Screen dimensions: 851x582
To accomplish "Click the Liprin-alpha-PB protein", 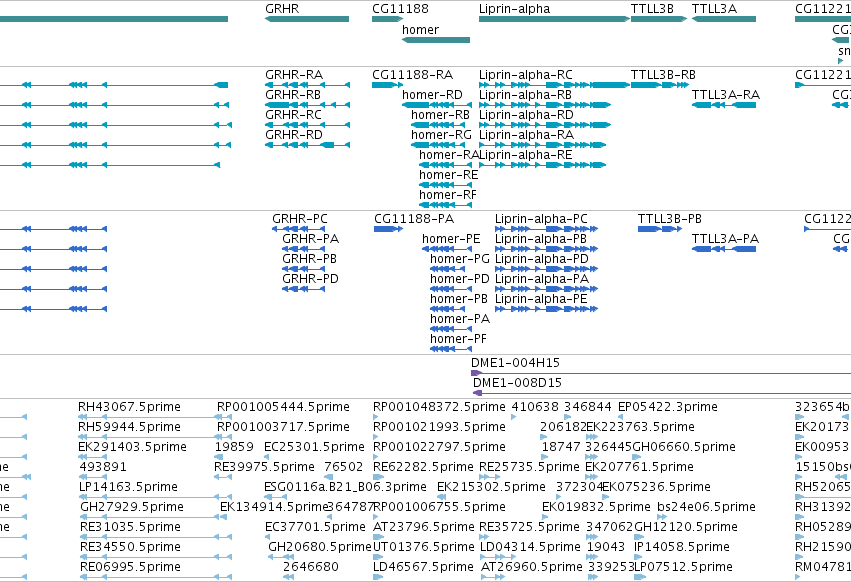I will [547, 250].
